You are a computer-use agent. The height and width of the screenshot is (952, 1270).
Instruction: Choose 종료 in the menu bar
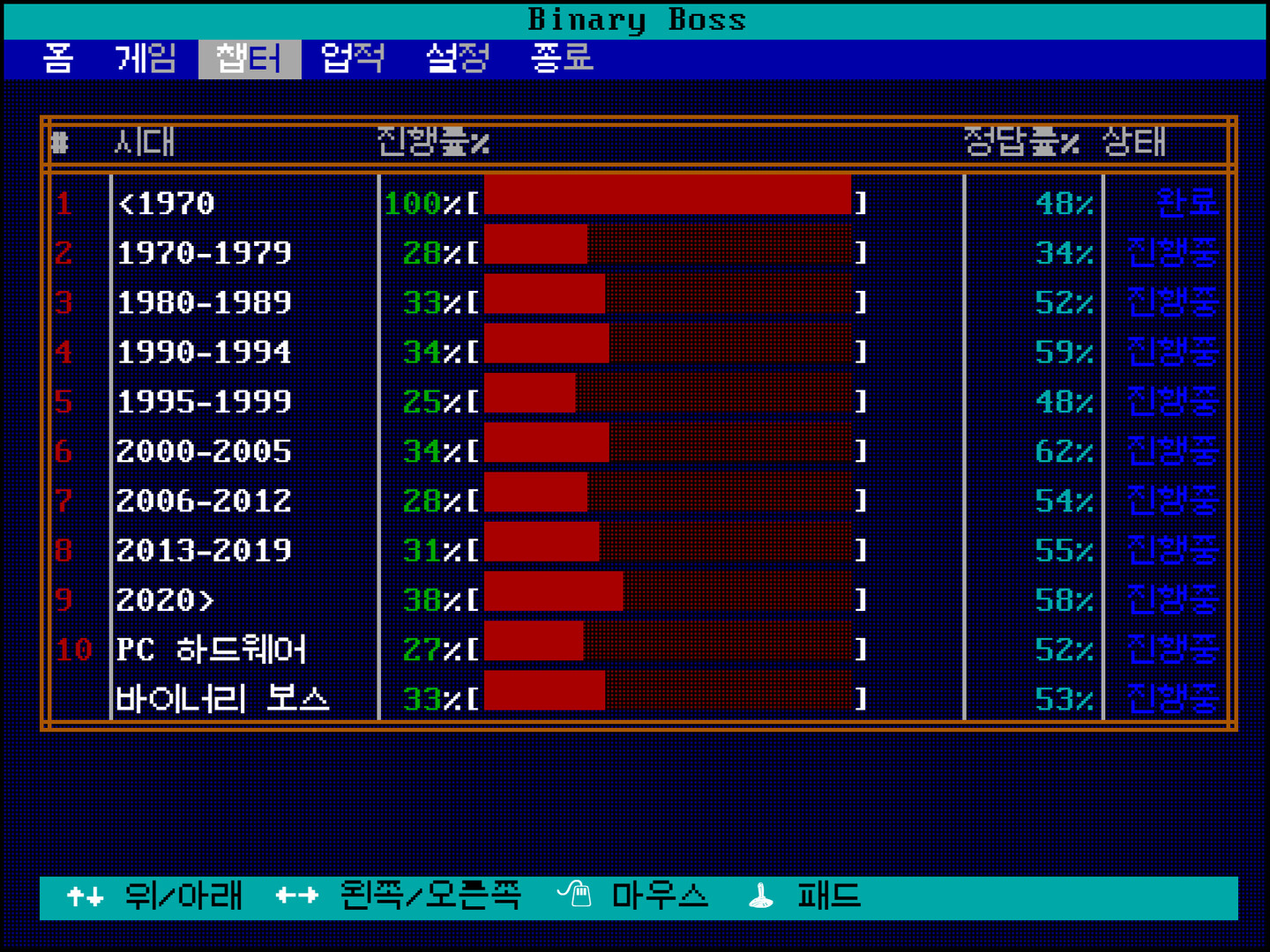562,59
